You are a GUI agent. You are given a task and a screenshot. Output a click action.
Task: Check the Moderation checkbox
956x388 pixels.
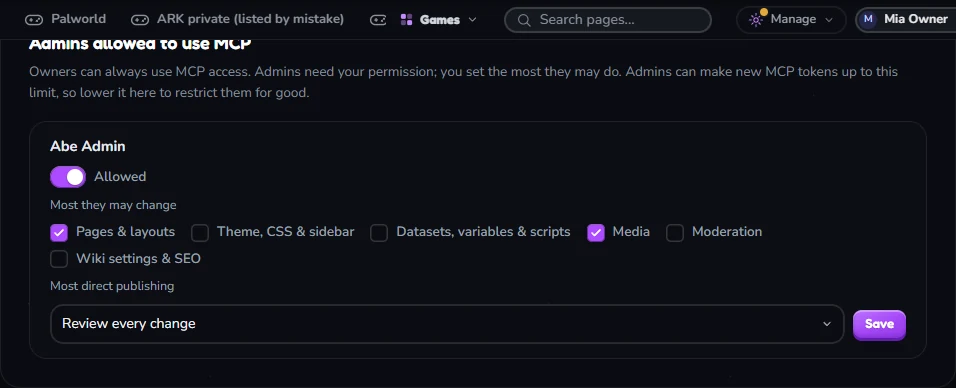(x=675, y=232)
